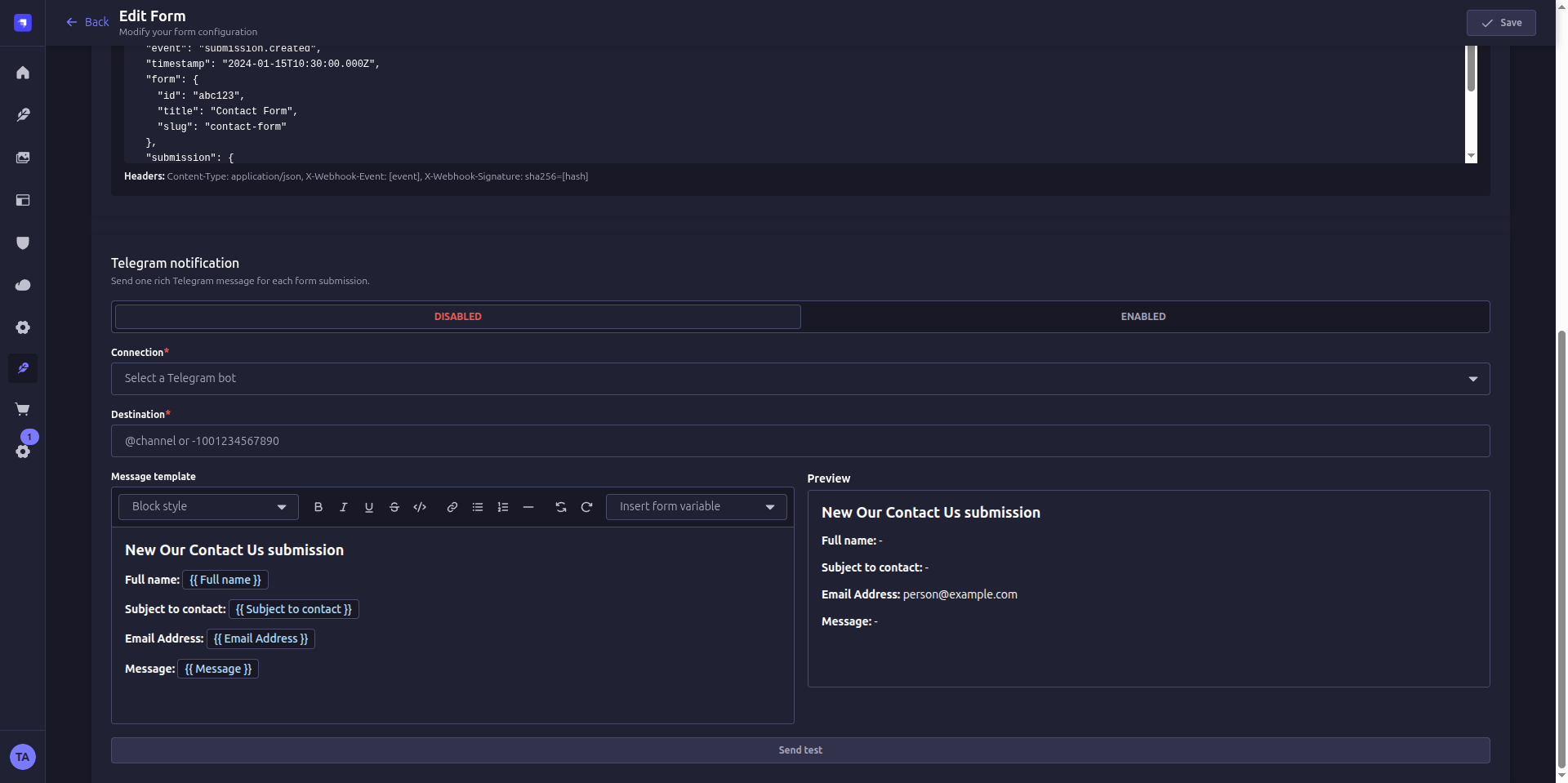
Task: Open the TA user avatar
Action: (x=23, y=757)
